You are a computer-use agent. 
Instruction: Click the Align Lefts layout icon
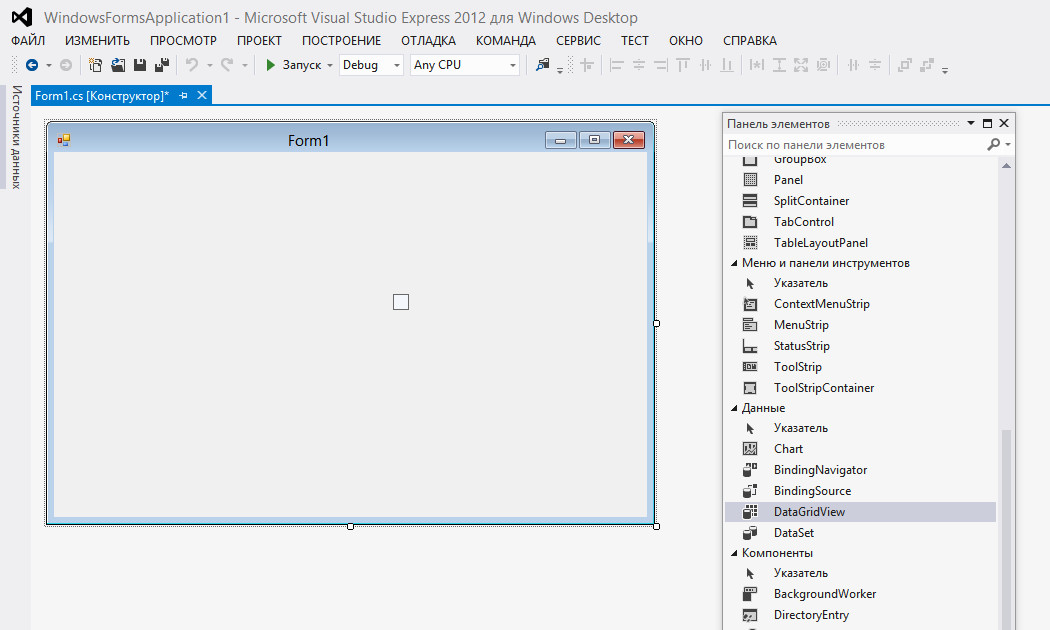click(x=617, y=65)
